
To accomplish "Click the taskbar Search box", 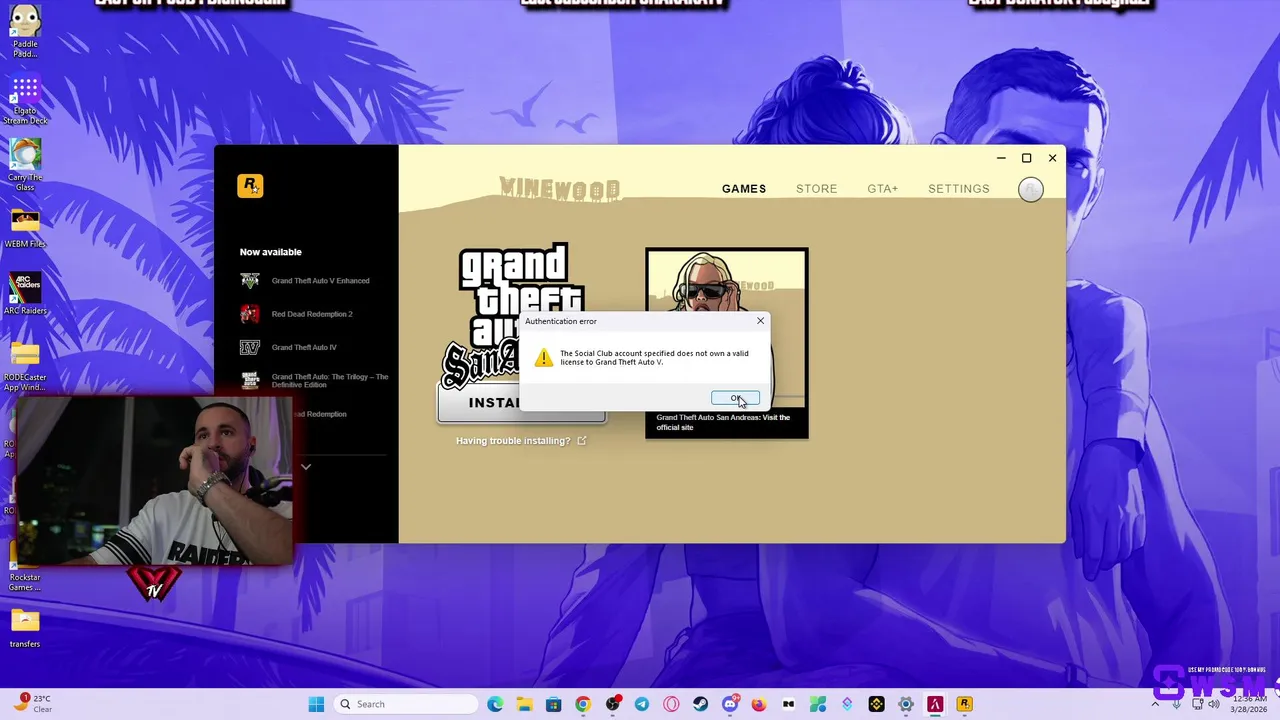I will coord(404,704).
